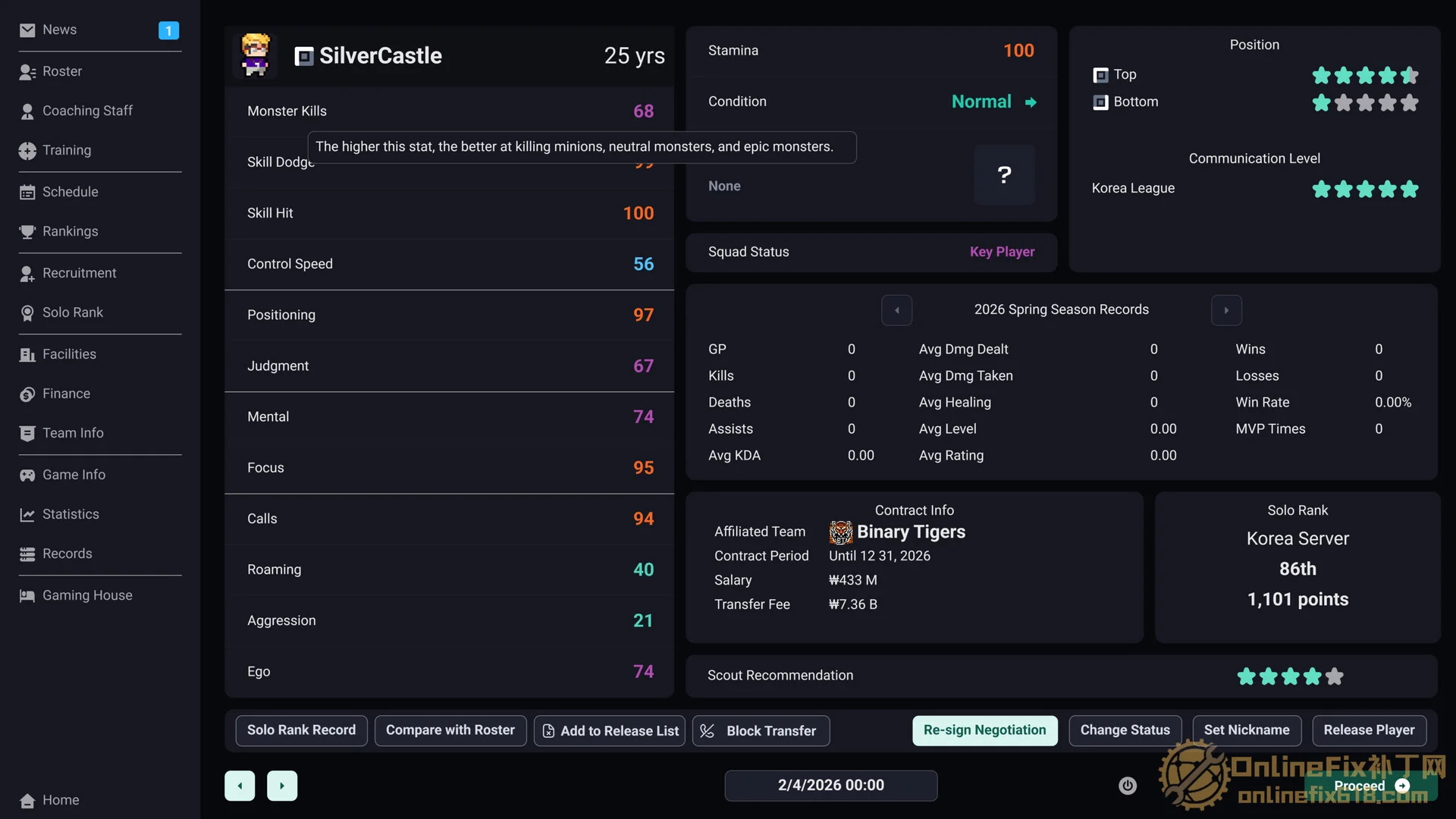The width and height of the screenshot is (1456, 819).
Task: Click the Key Player squad status
Action: 1002,252
